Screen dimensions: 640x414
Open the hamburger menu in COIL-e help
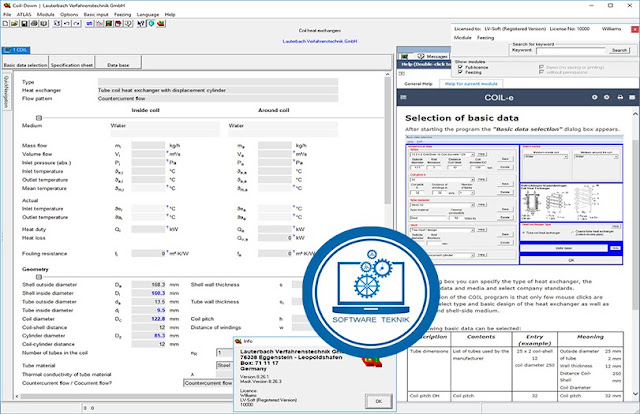click(404, 97)
